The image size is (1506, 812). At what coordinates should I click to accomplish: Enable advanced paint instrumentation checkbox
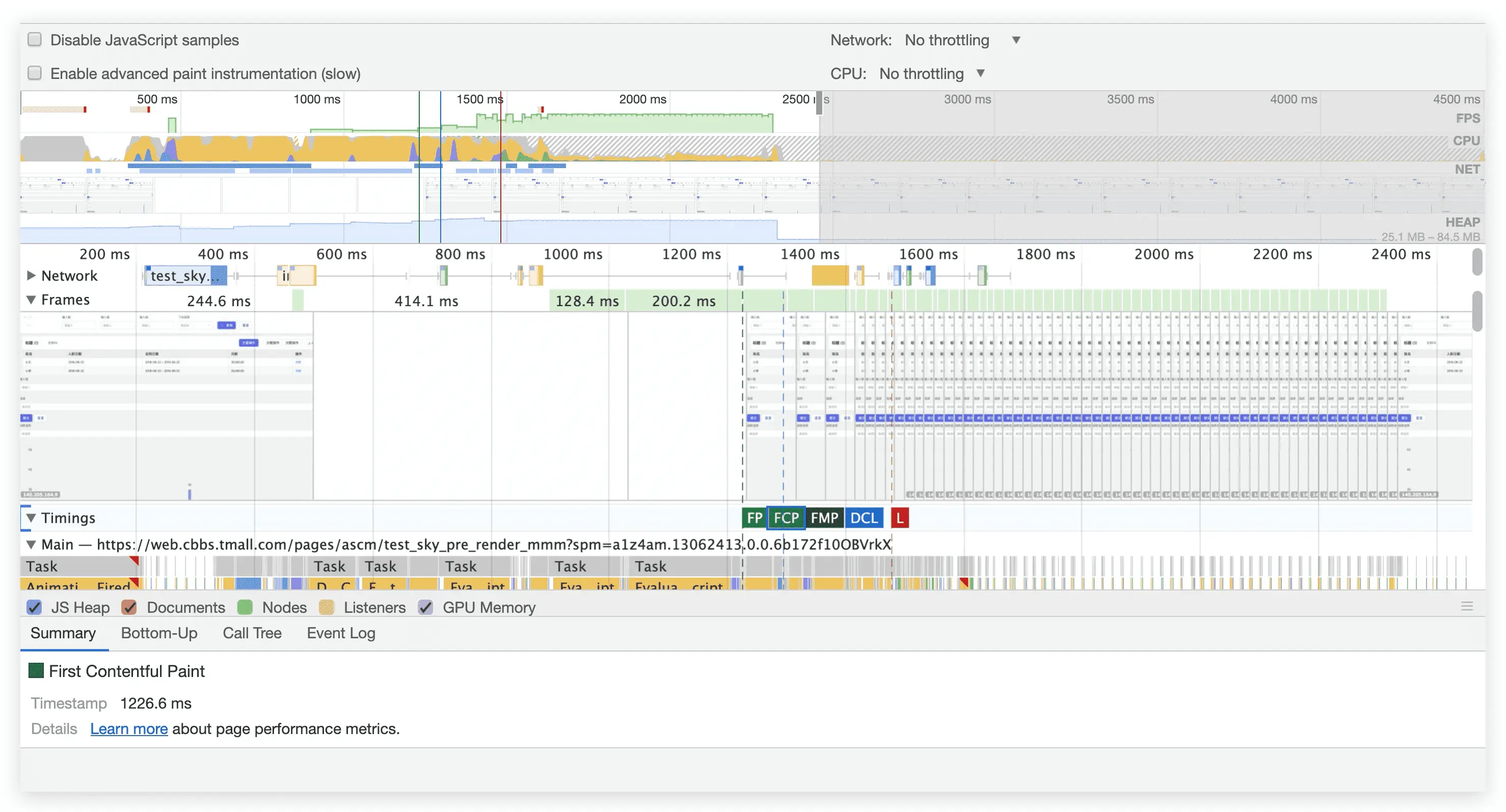35,74
